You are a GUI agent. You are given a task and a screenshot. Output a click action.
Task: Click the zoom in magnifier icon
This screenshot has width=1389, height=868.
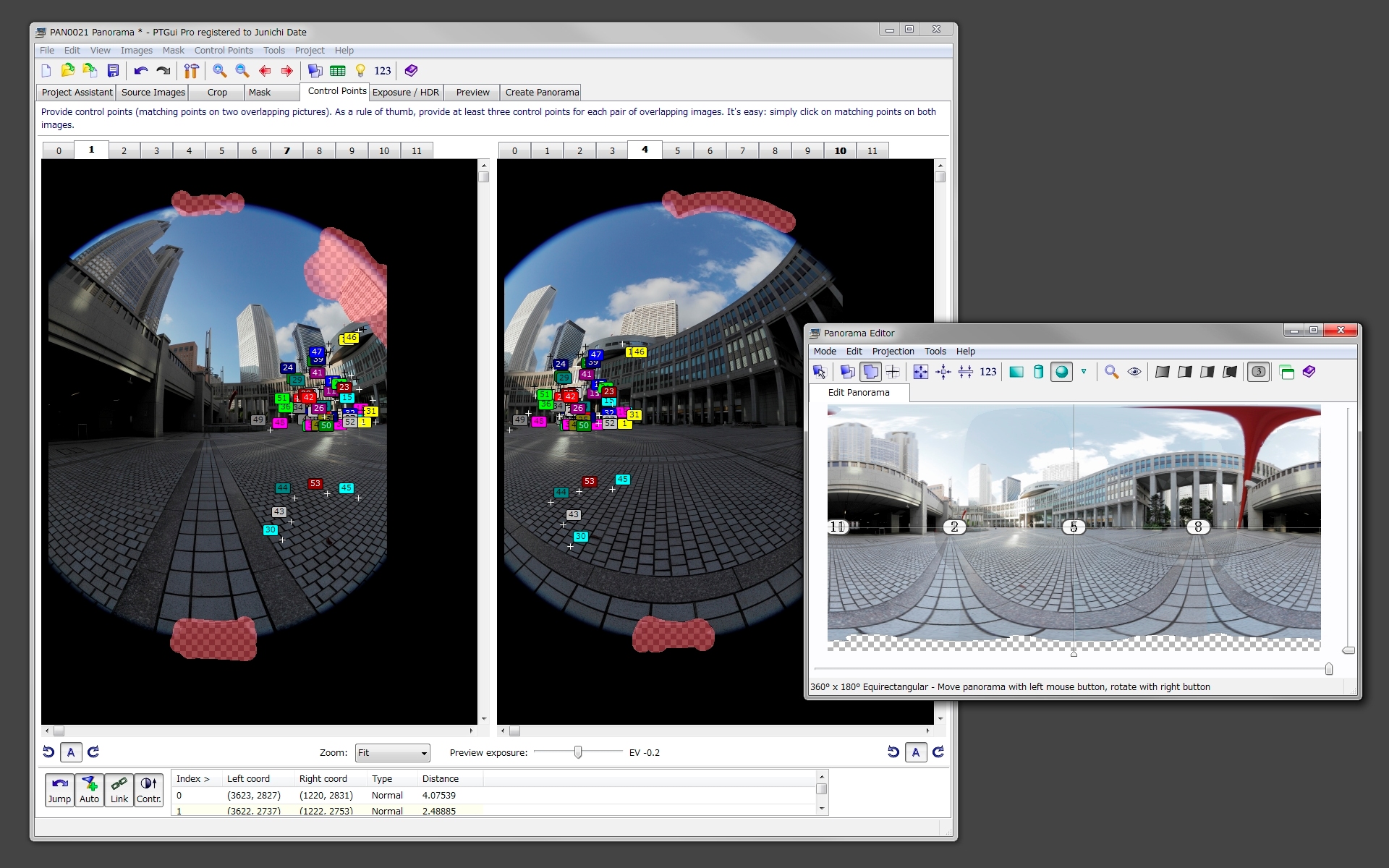[219, 71]
